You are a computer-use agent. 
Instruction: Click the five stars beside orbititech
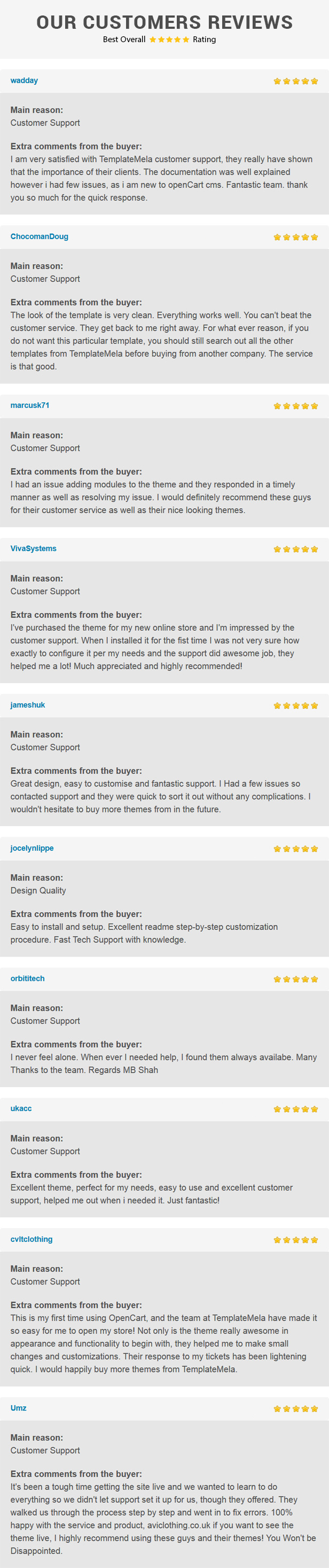coord(295,978)
